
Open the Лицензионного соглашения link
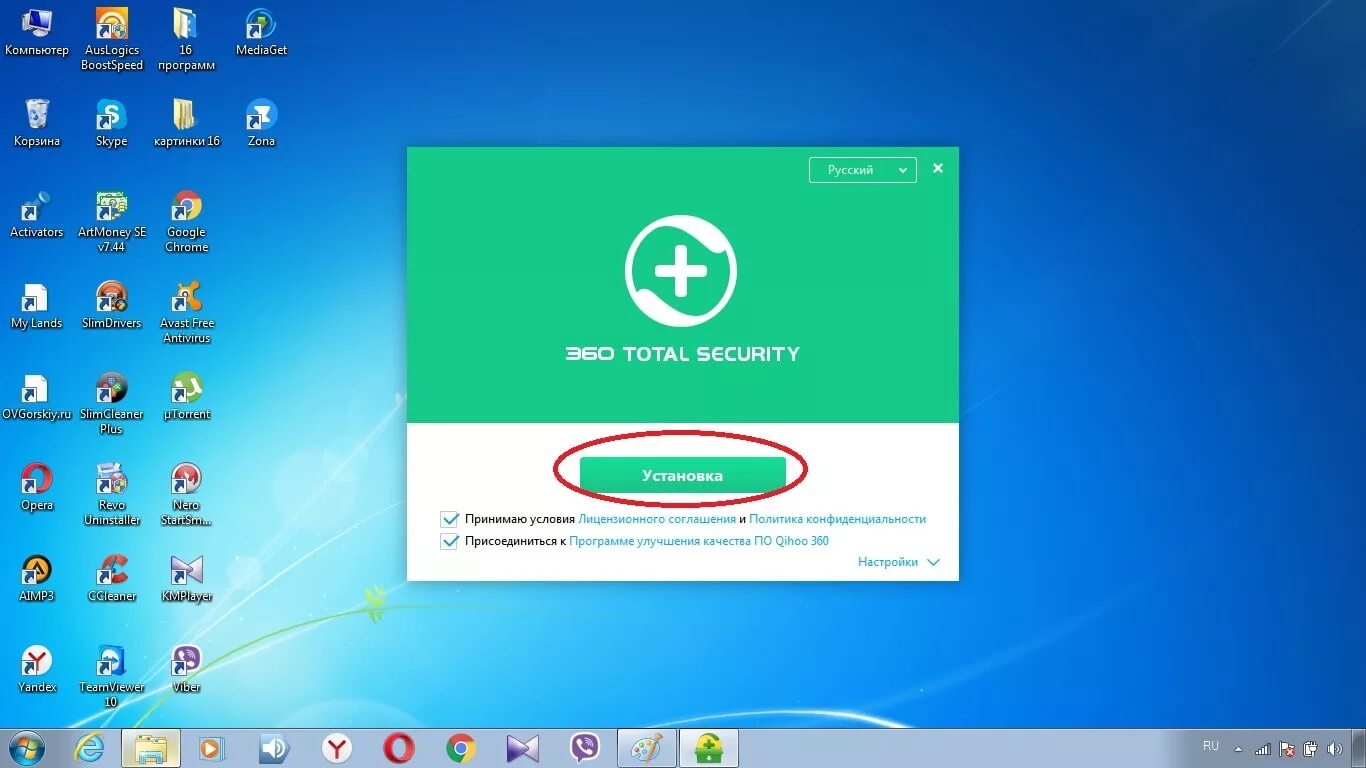coord(656,519)
